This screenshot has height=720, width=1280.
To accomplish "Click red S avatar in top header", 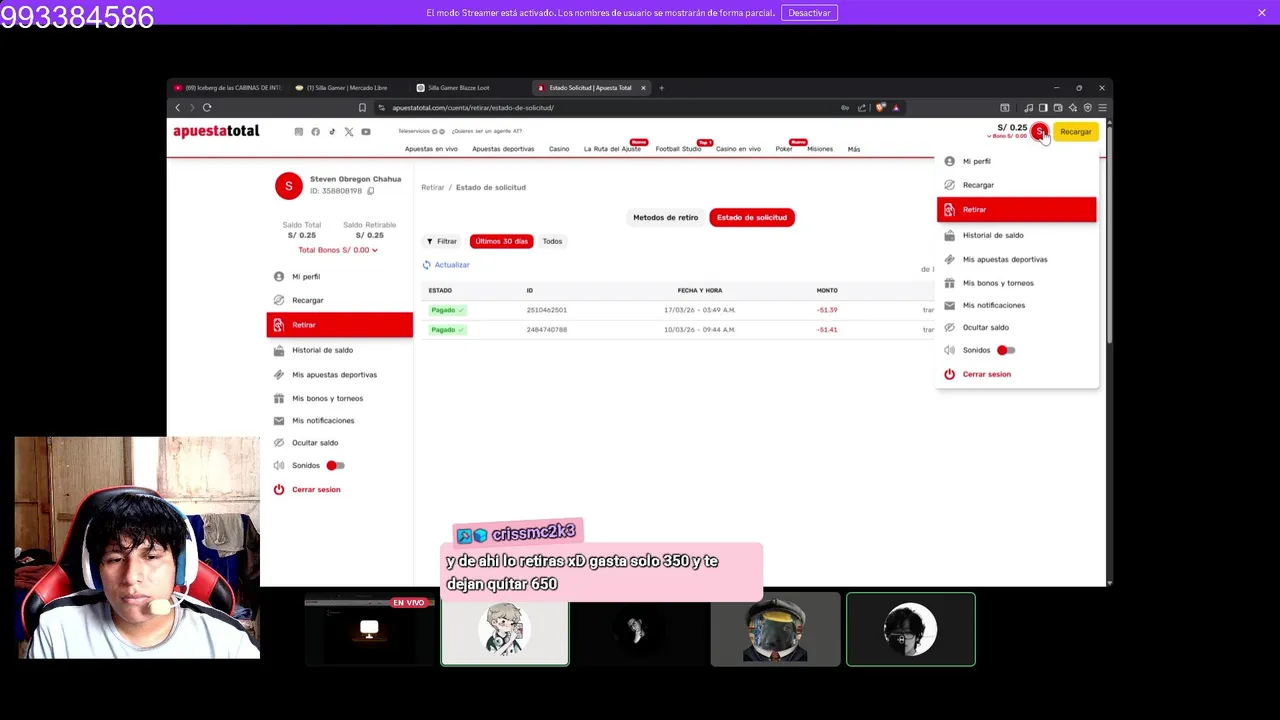I will pyautogui.click(x=1040, y=131).
